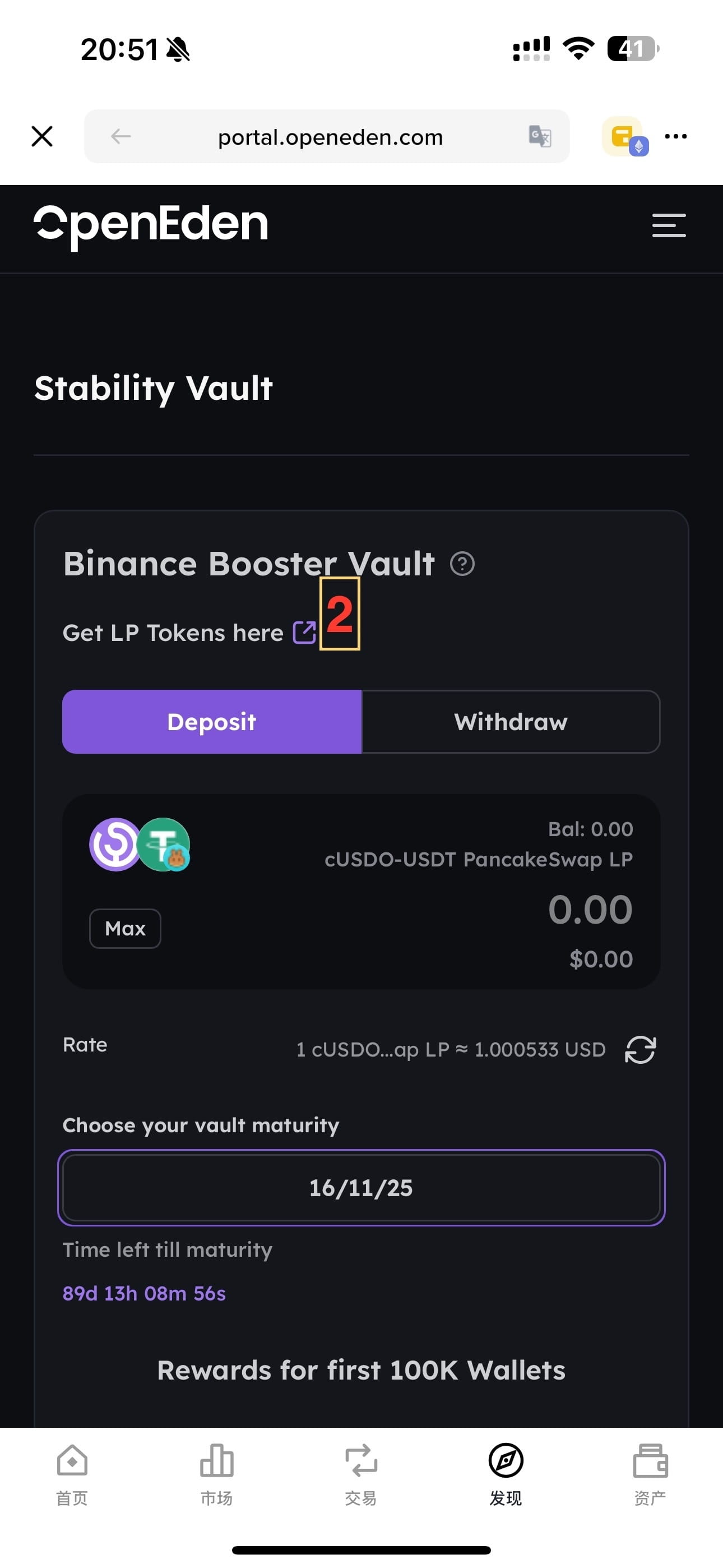The width and height of the screenshot is (723, 1568).
Task: Tap the translate page icon
Action: 539,136
